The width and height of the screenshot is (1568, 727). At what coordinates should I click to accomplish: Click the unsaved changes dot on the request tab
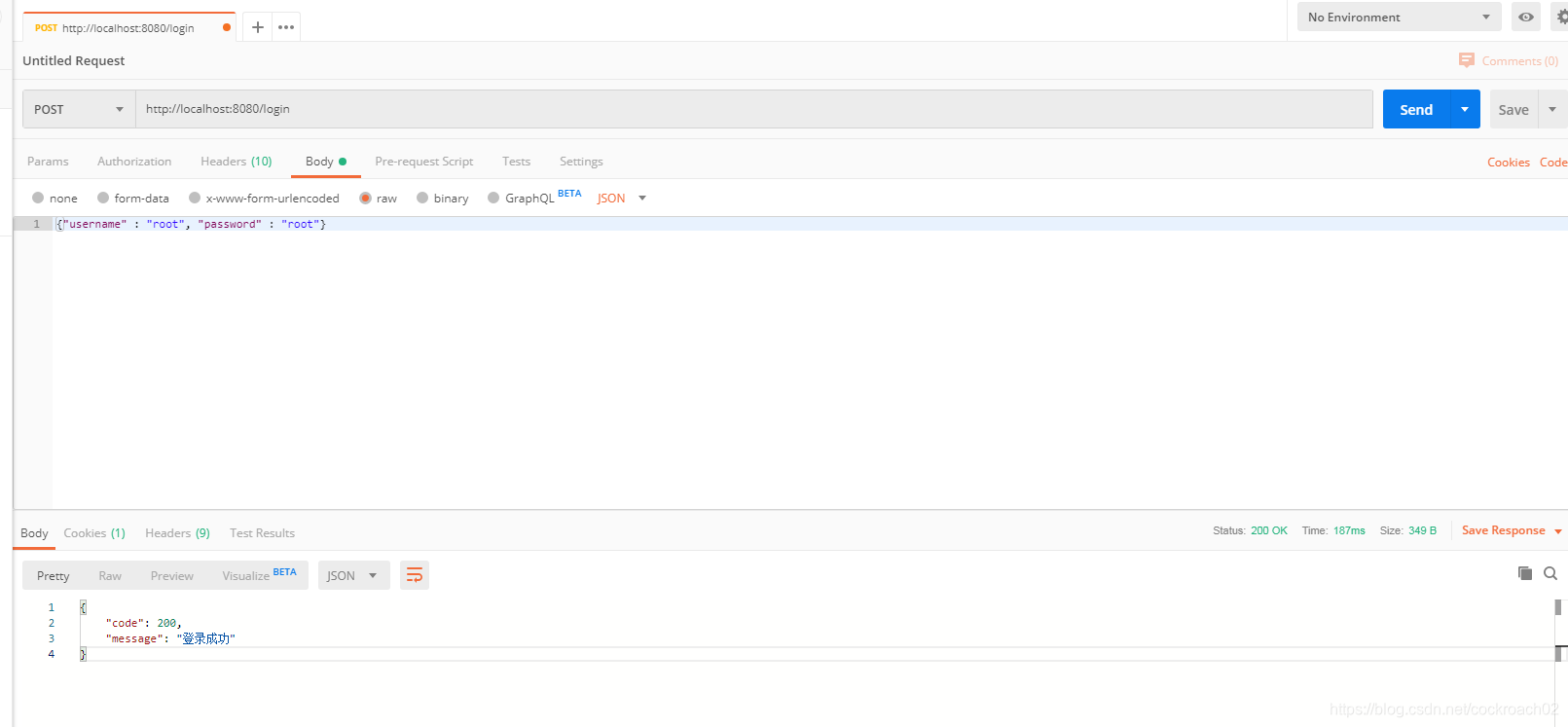pos(227,27)
